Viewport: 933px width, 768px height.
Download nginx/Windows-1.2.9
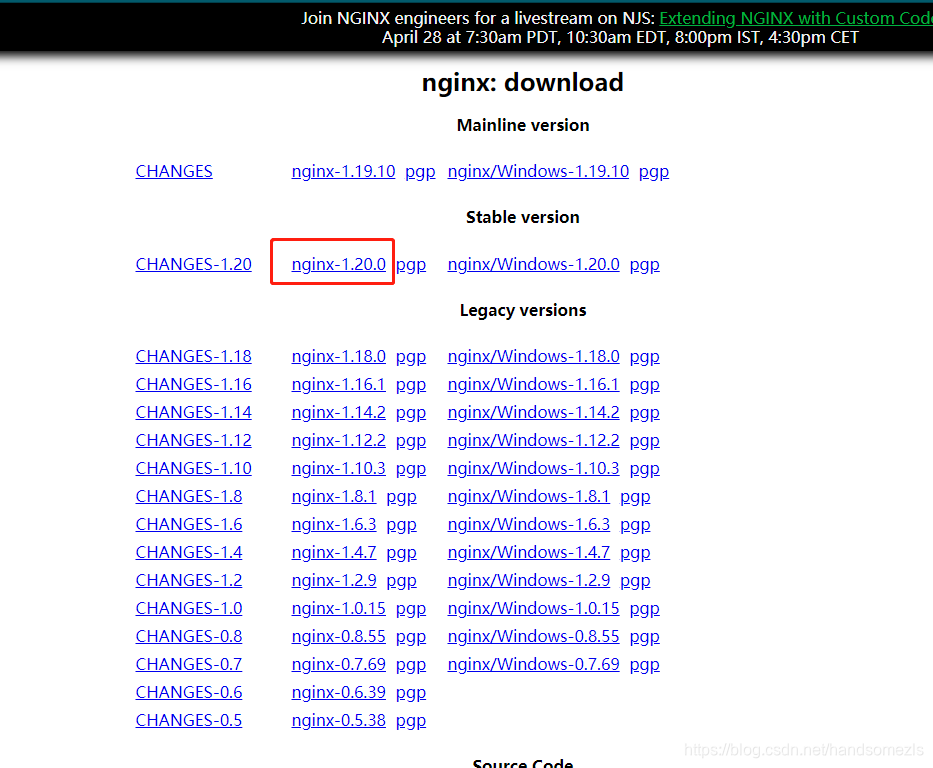point(528,580)
